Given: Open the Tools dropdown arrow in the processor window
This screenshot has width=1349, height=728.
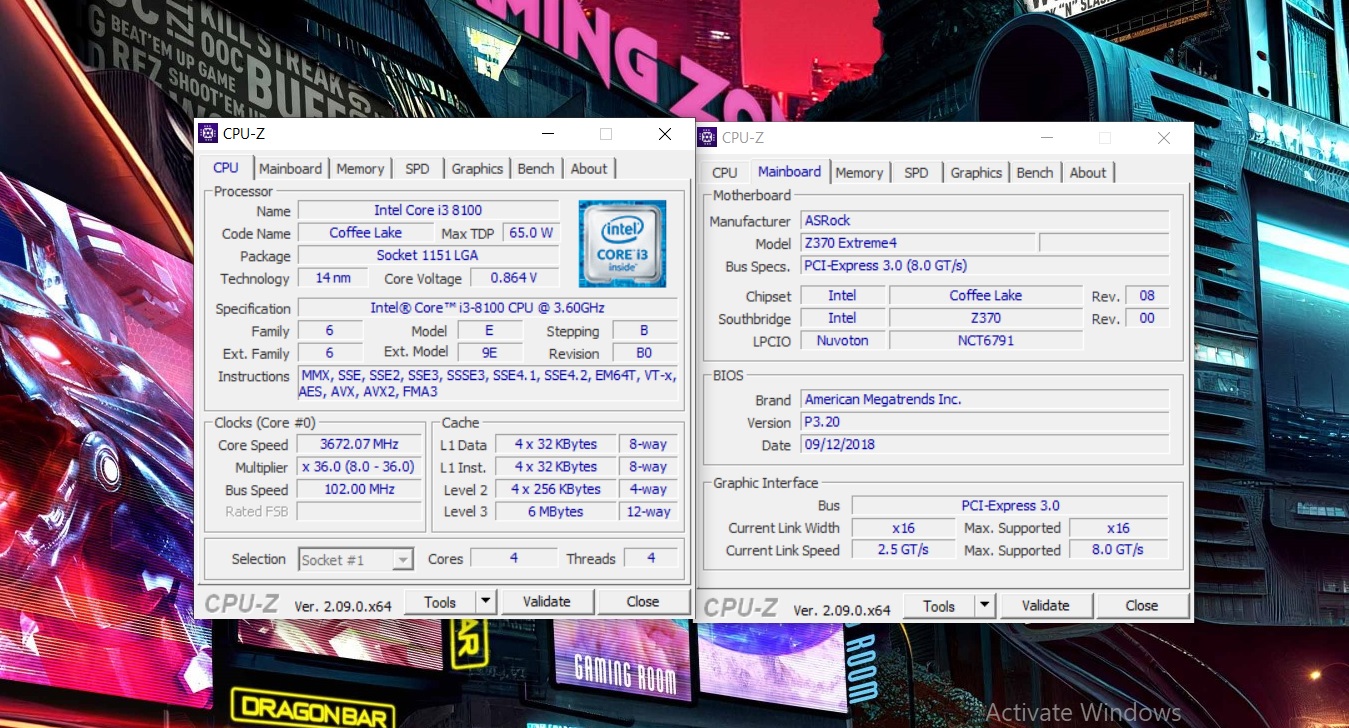Looking at the screenshot, I should (485, 601).
